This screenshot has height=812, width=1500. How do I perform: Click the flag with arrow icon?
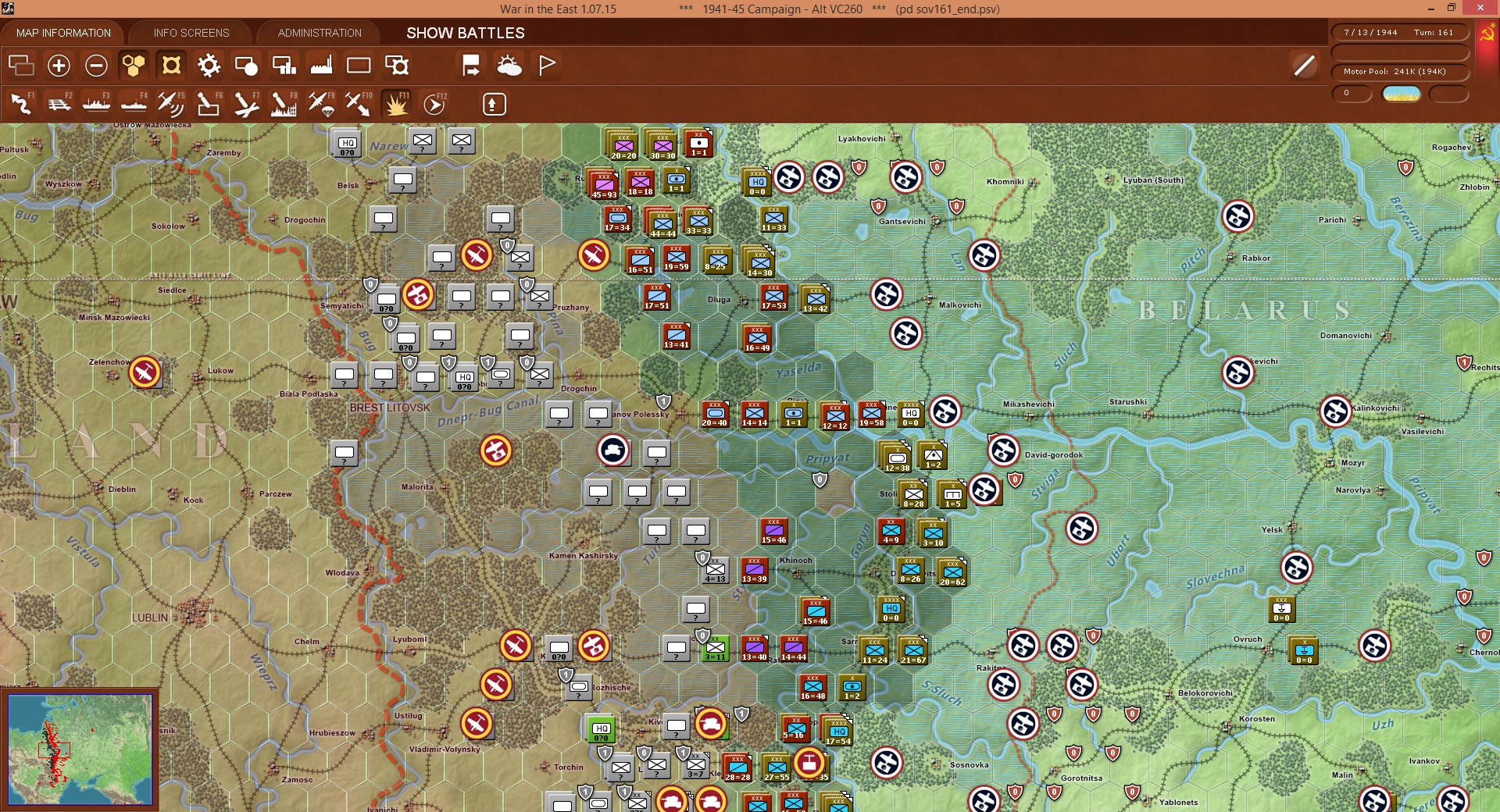coord(471,66)
